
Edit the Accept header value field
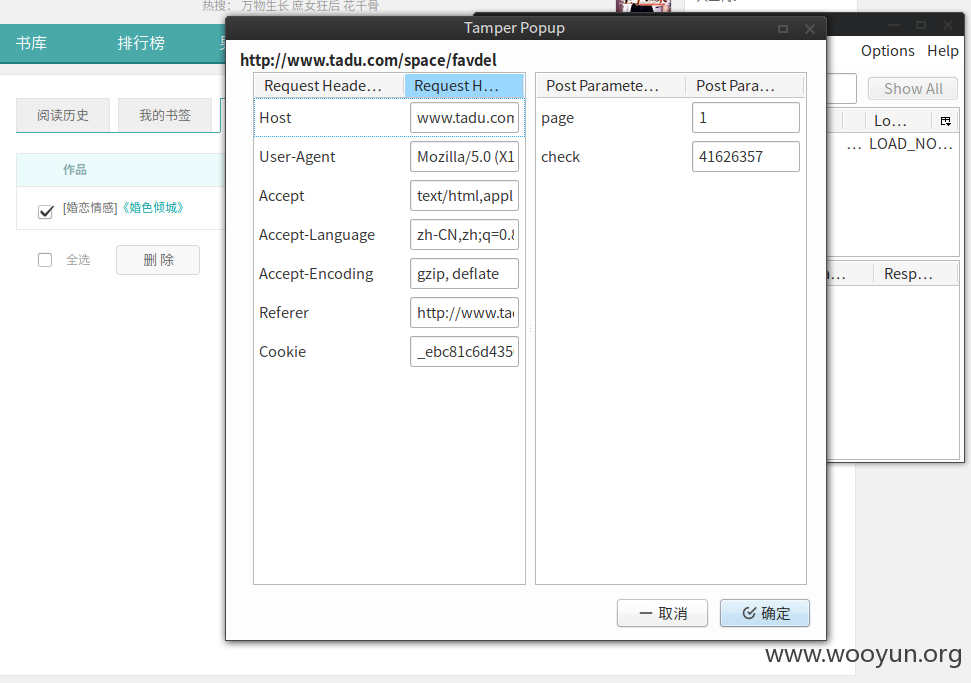coord(464,196)
